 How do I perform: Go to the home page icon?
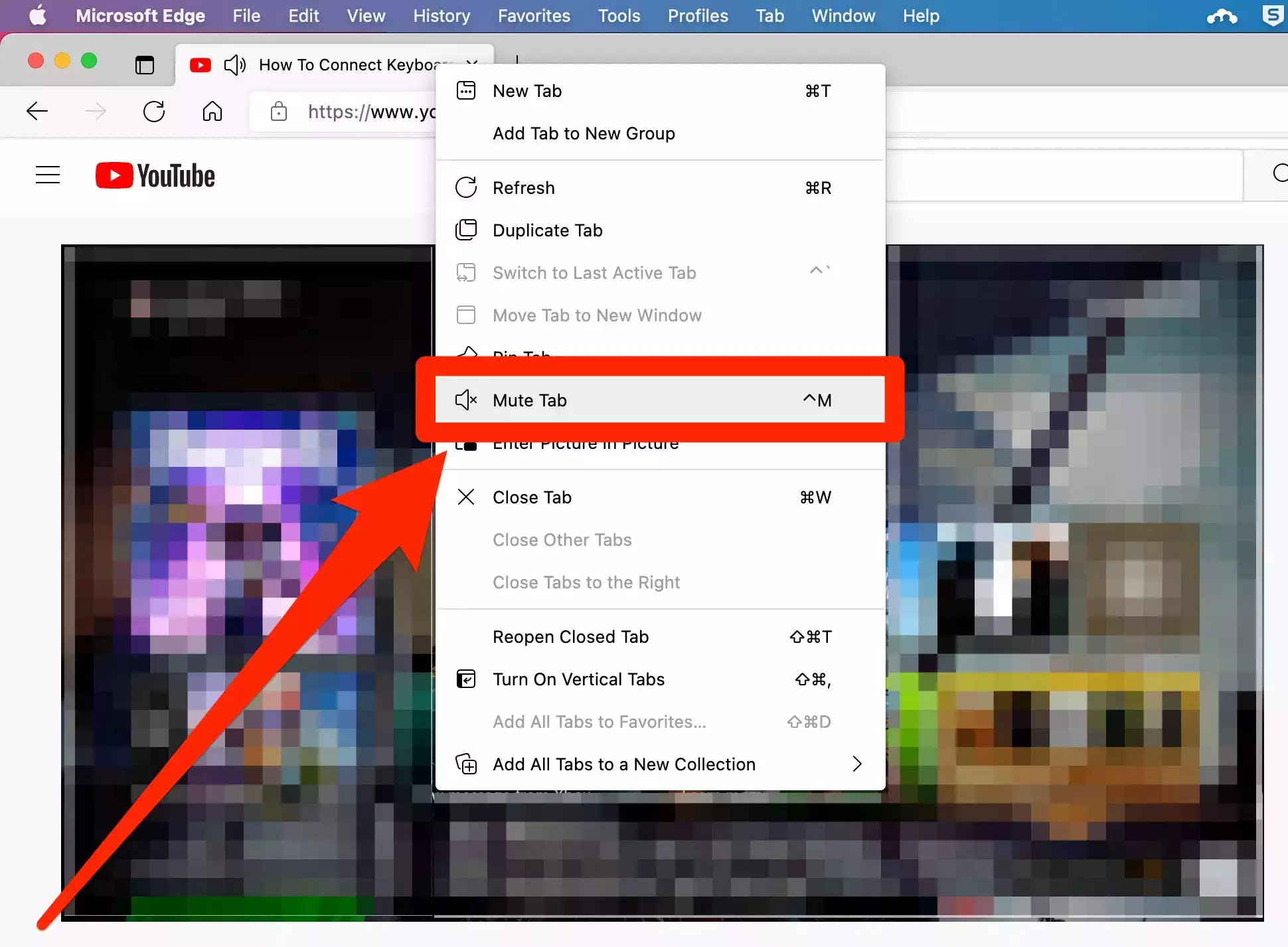[x=212, y=111]
